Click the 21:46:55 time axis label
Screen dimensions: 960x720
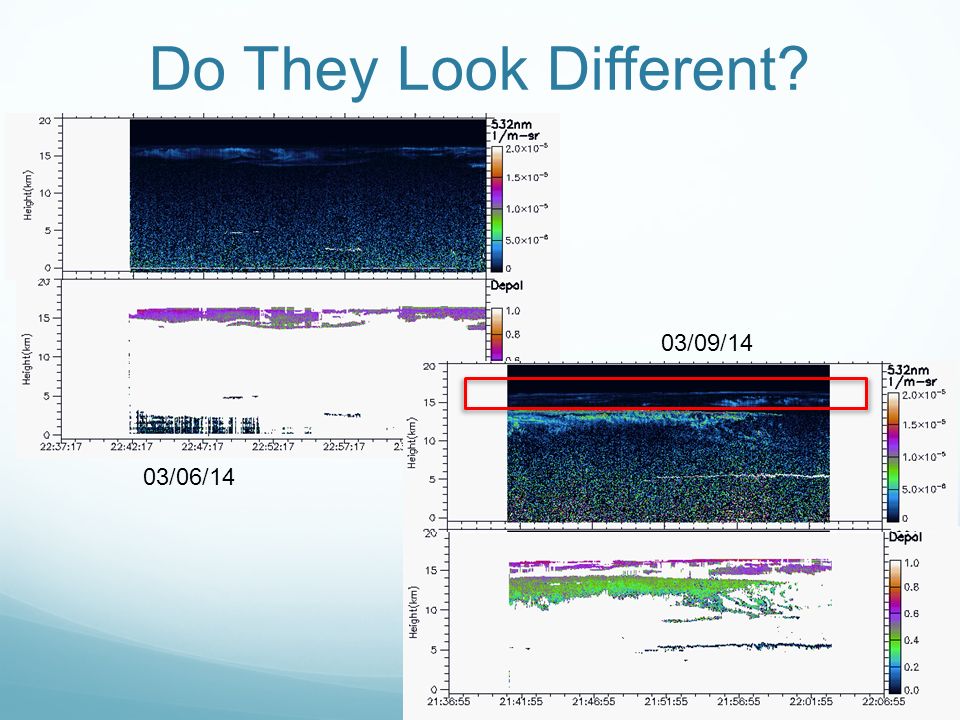tap(594, 701)
